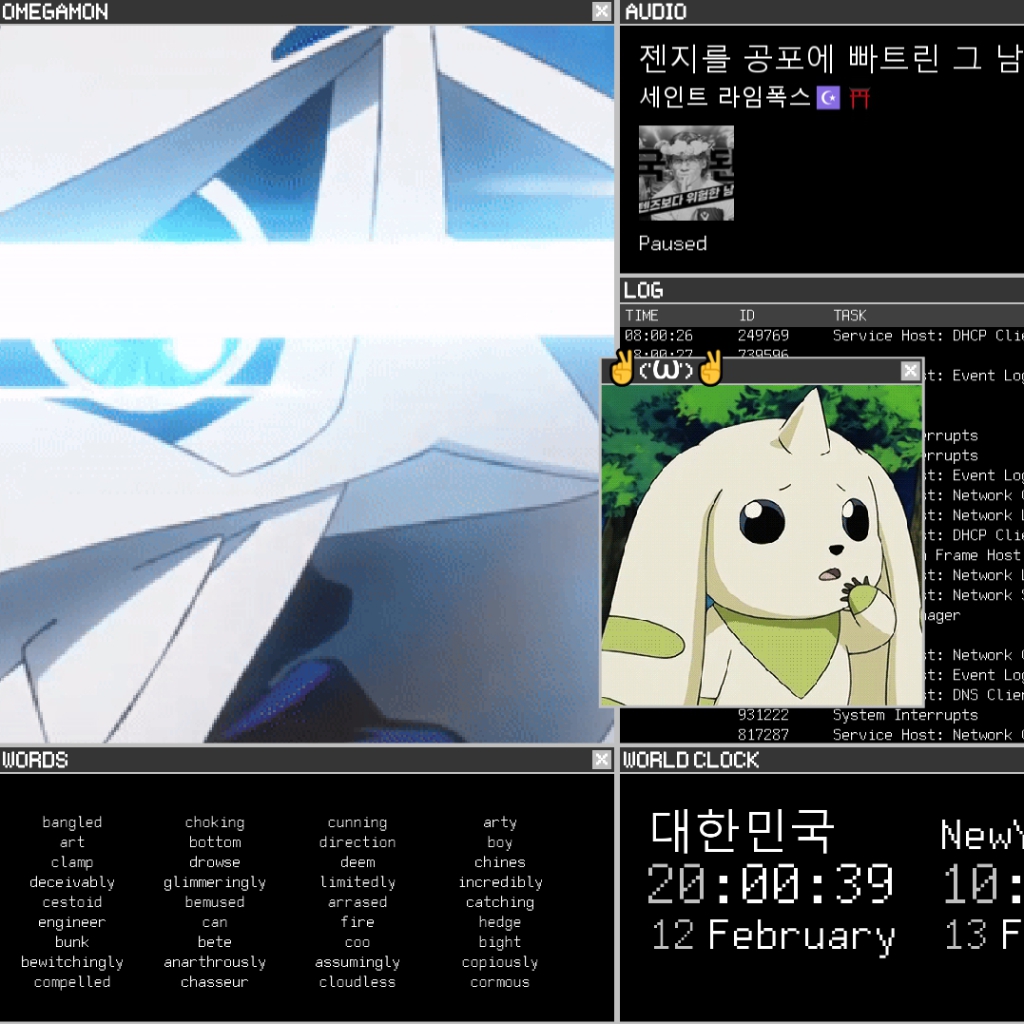Click the red torii gate emoji icon
This screenshot has height=1024, width=1024.
tap(859, 98)
